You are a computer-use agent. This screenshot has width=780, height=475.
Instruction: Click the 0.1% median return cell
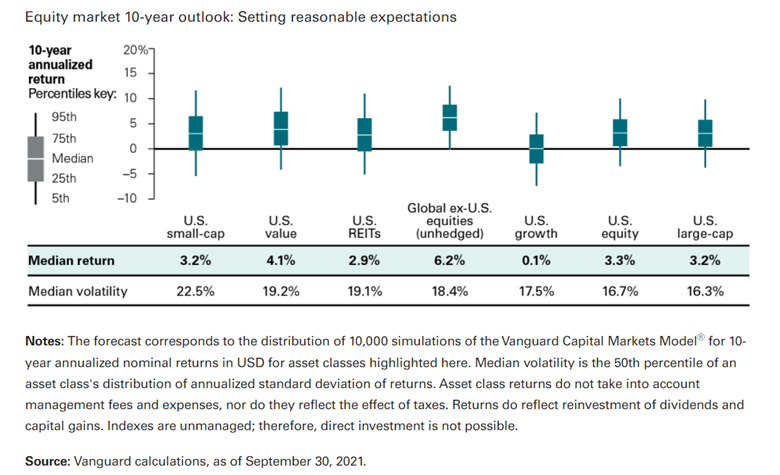coord(535,261)
